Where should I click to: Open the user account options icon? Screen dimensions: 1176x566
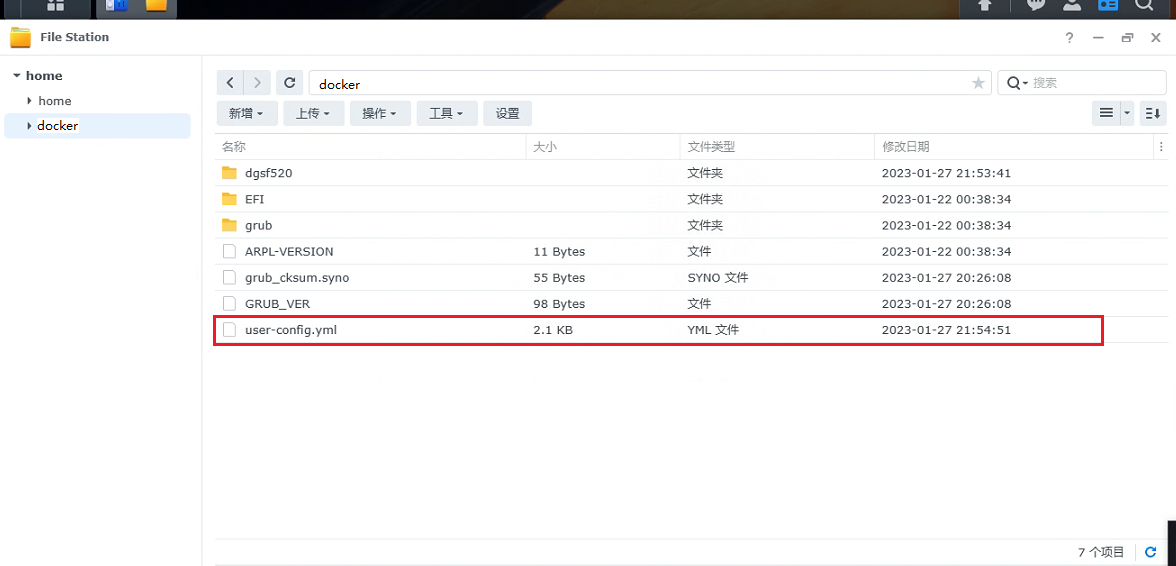coord(1071,6)
